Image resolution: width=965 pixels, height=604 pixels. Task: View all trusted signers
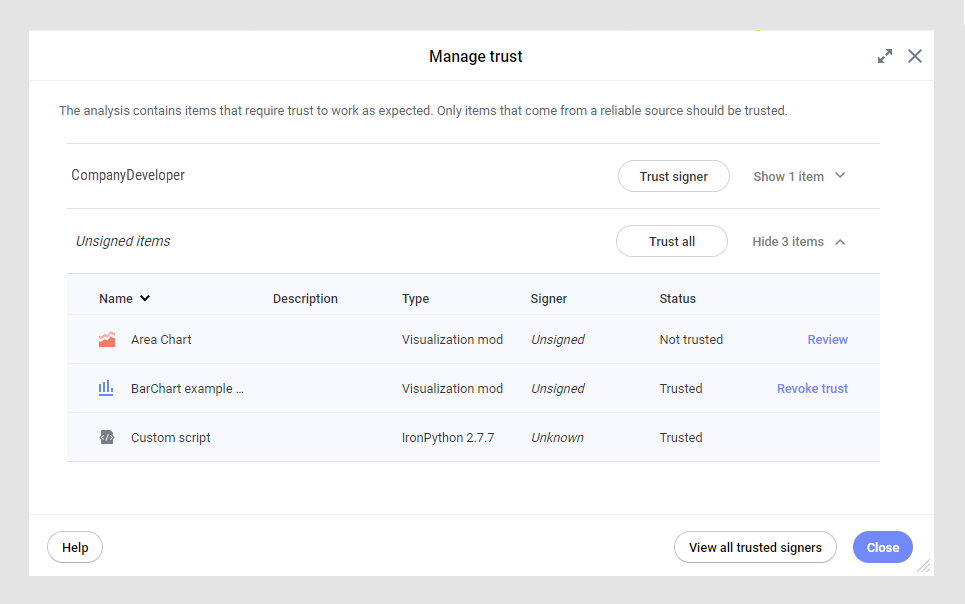(755, 548)
